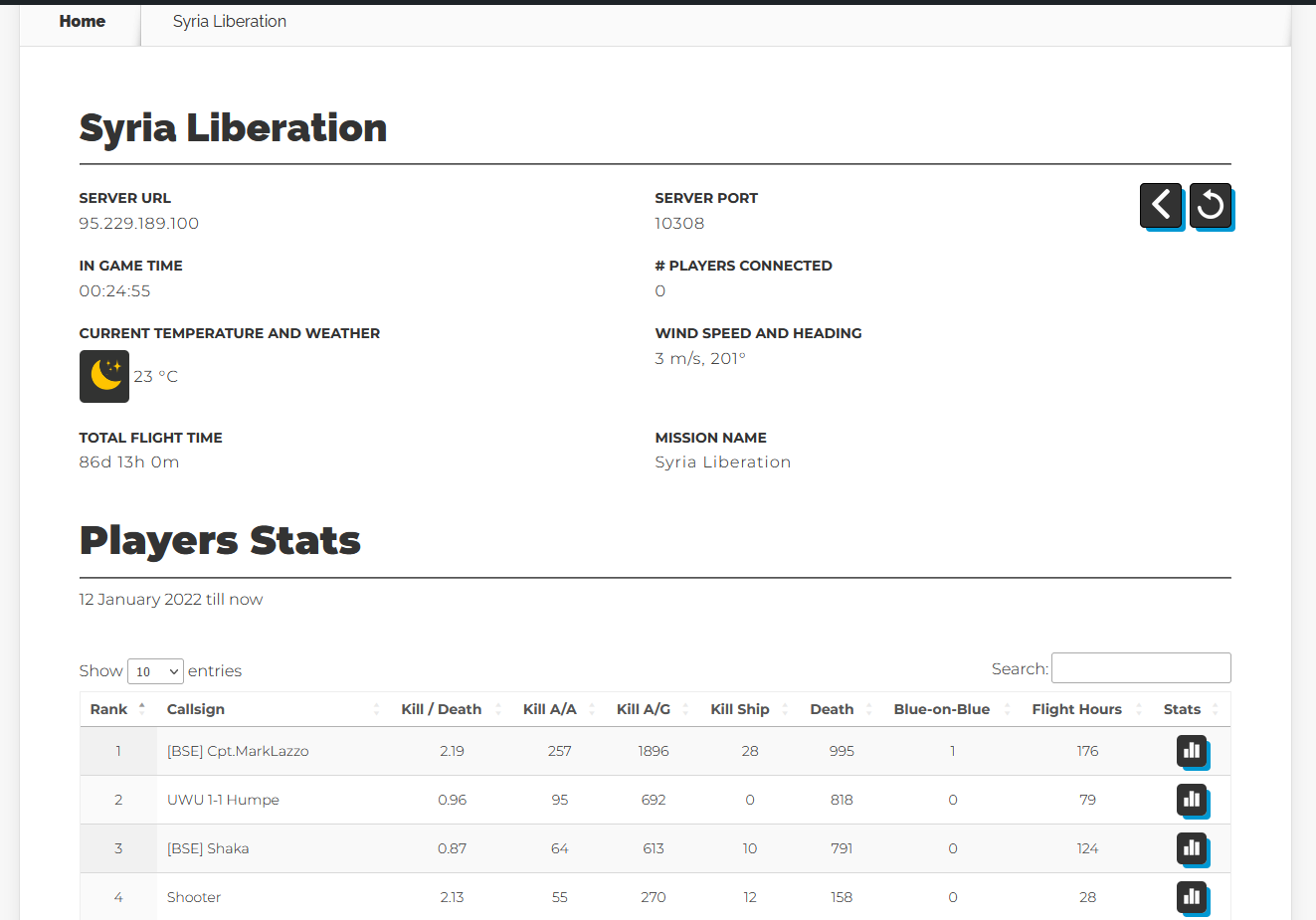Sort table by Flight Hours column
Image resolution: width=1316 pixels, height=920 pixels.
click(x=1087, y=709)
